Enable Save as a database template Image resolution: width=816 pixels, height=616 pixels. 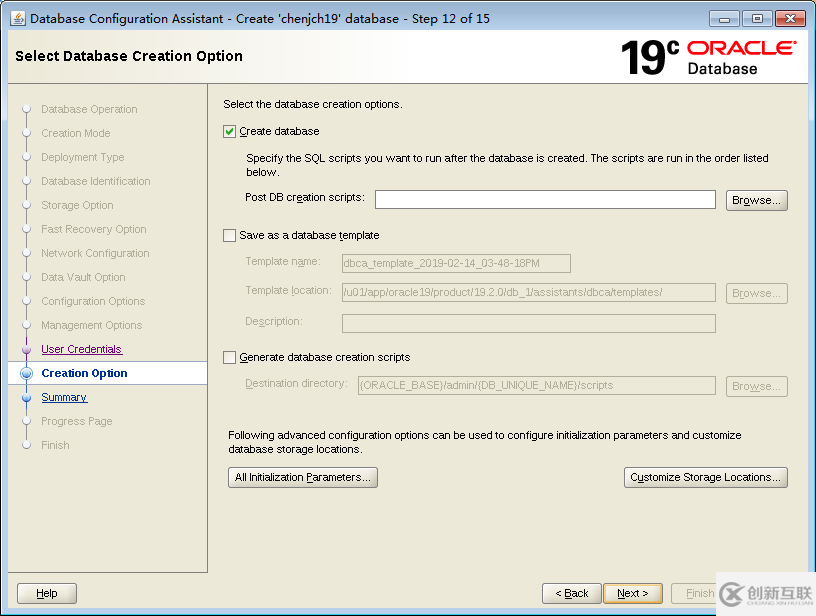229,236
